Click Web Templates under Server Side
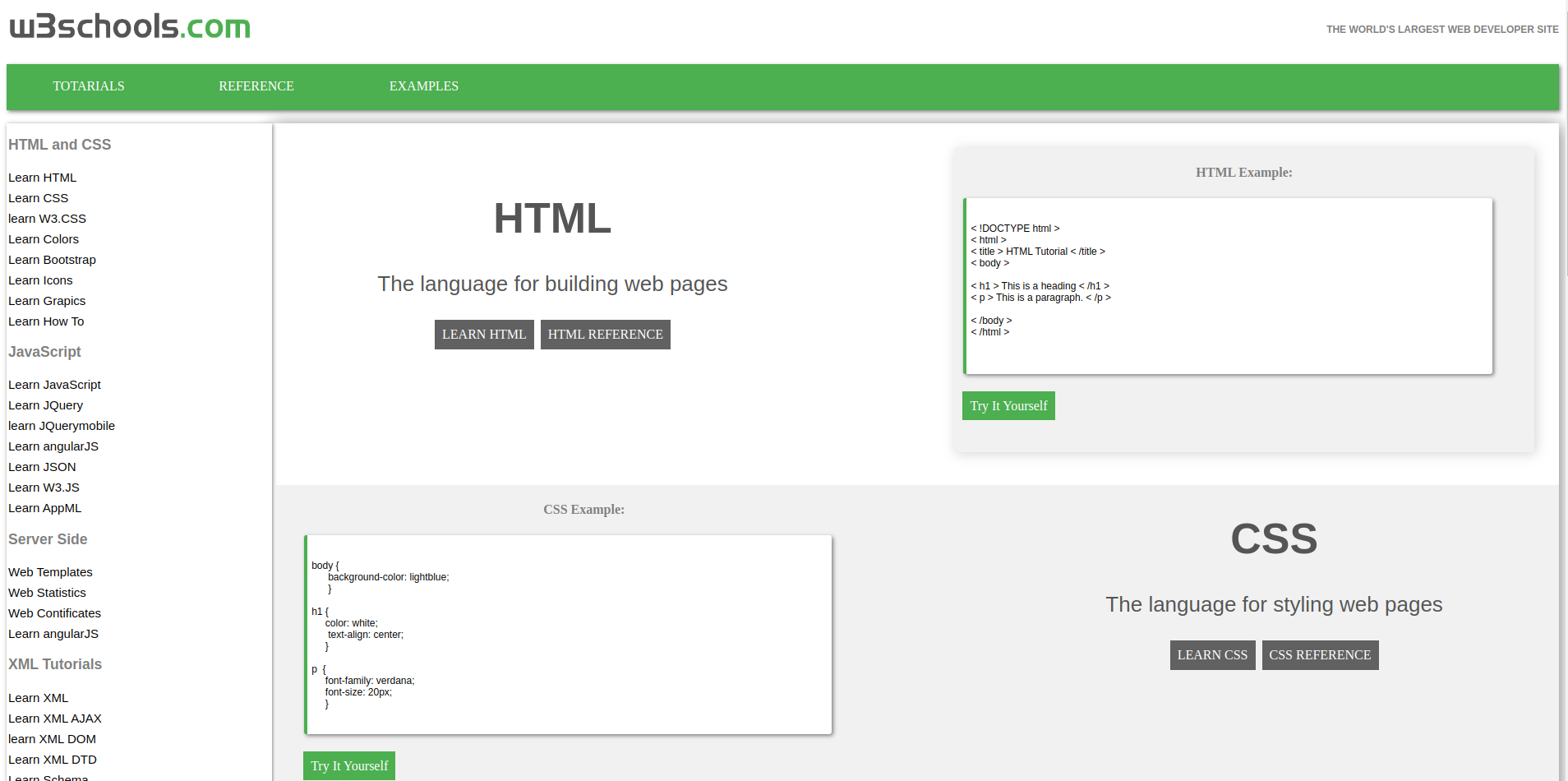The image size is (1568, 781). (50, 572)
